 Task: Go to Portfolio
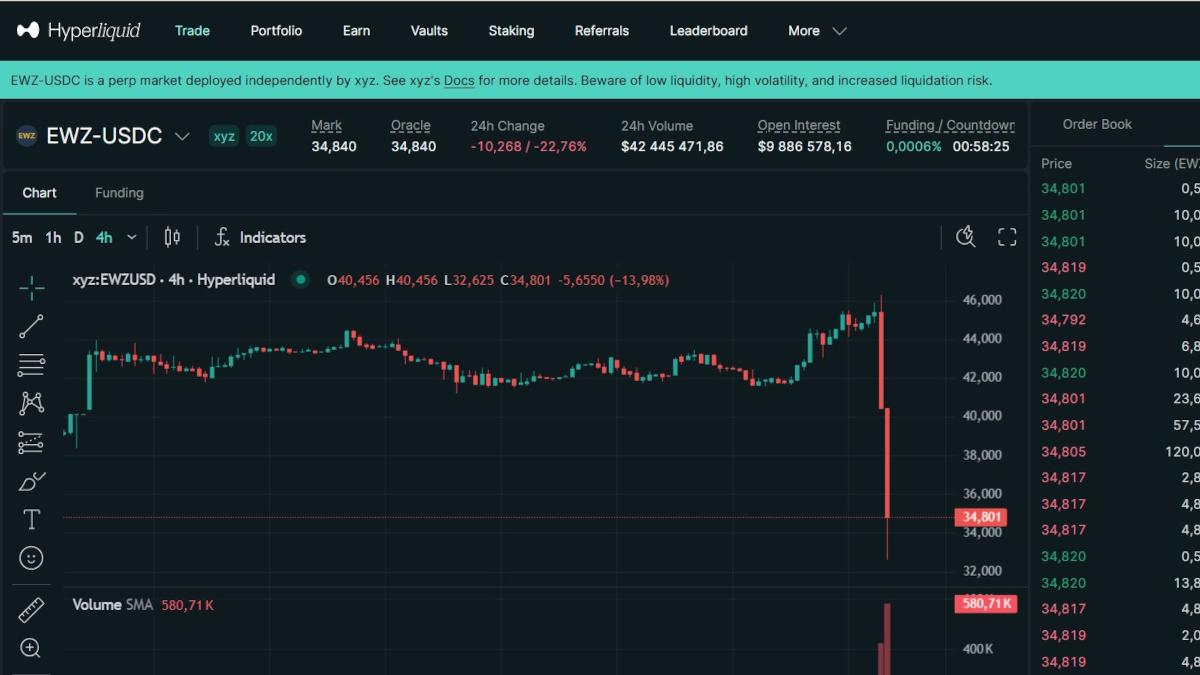(276, 31)
